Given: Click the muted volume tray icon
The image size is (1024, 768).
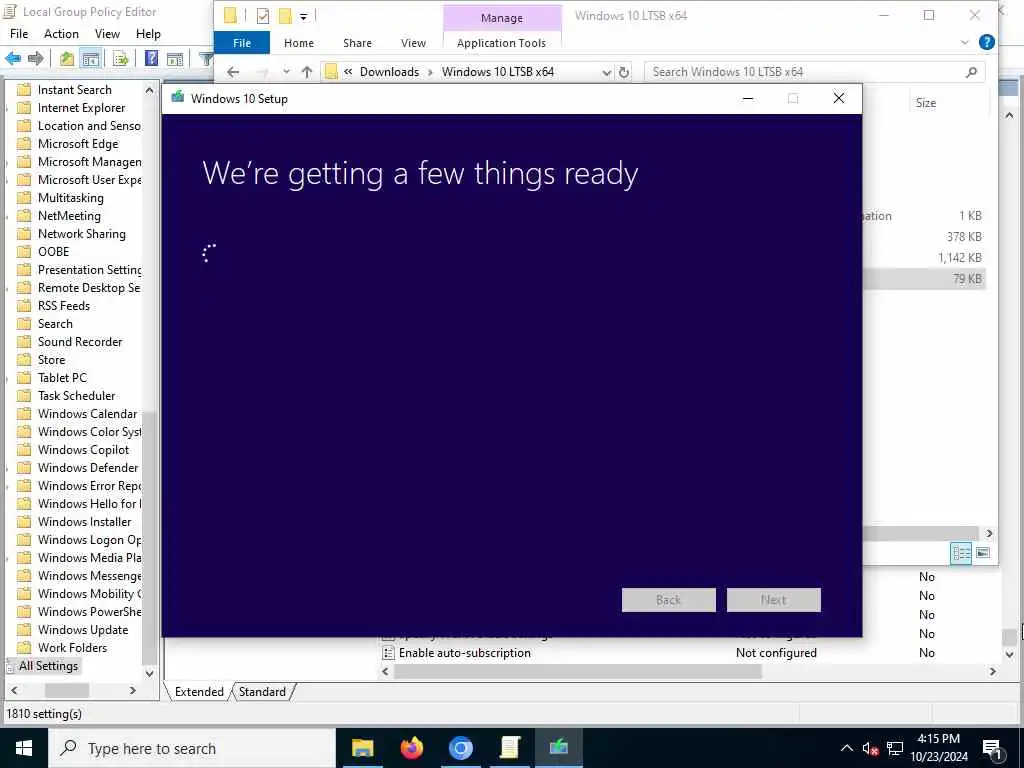Looking at the screenshot, I should (870, 749).
